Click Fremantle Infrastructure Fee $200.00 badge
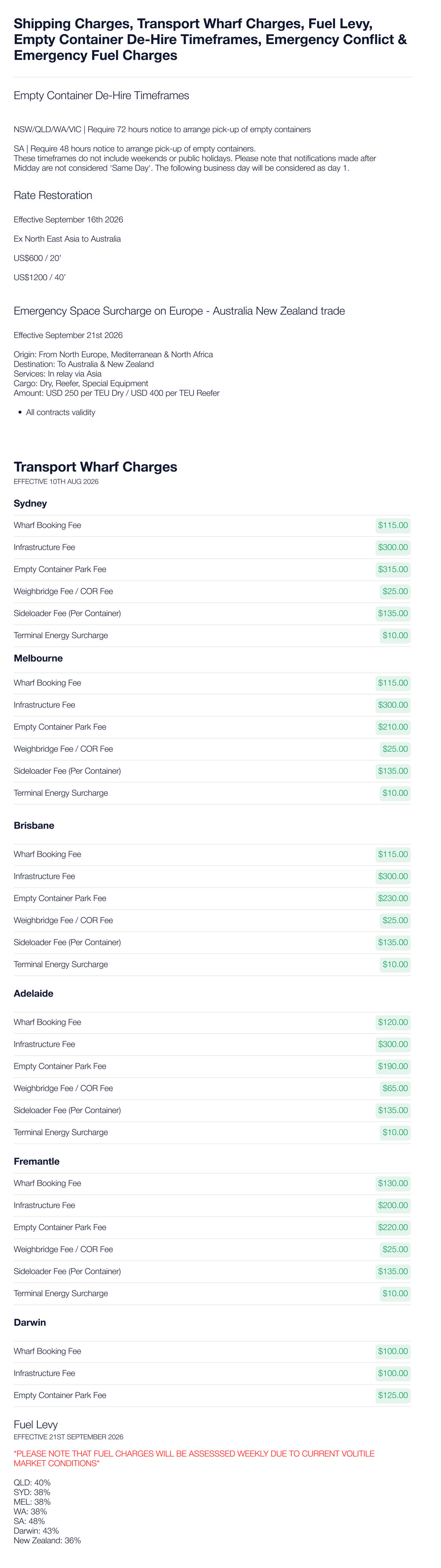Viewport: 441px width, 1568px height. (x=393, y=1205)
